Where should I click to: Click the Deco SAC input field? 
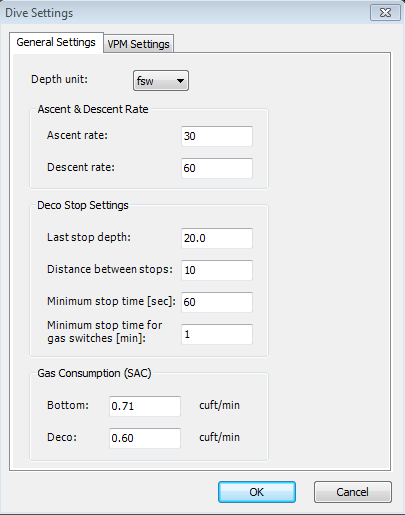pos(145,438)
